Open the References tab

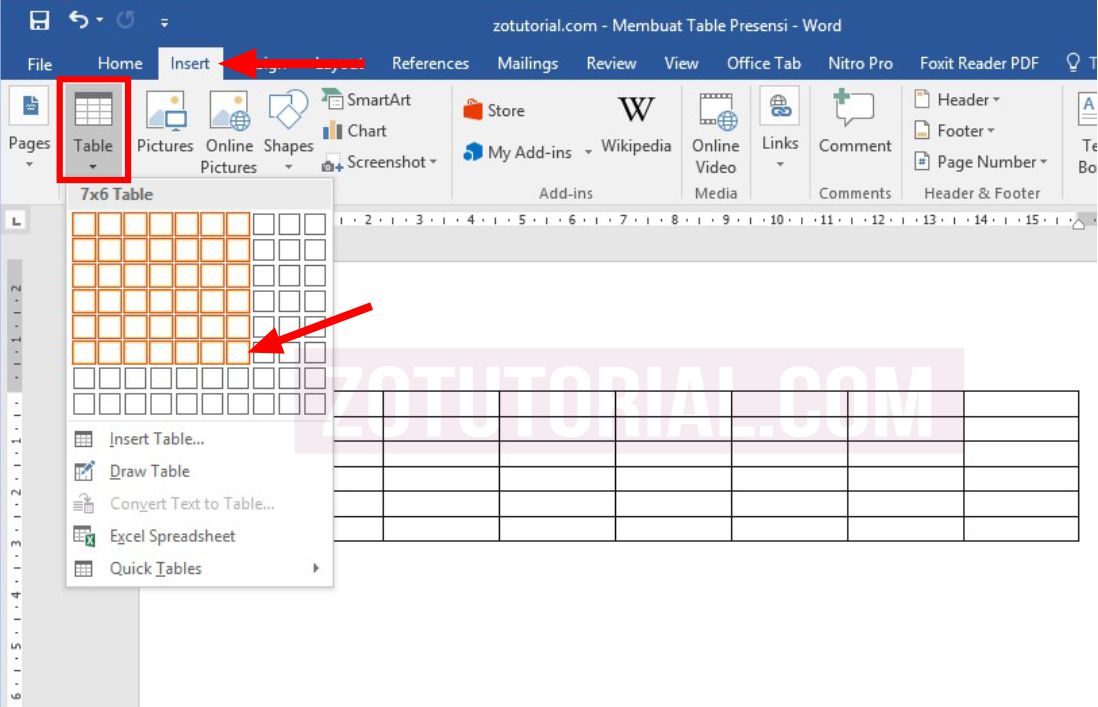pyautogui.click(x=430, y=63)
